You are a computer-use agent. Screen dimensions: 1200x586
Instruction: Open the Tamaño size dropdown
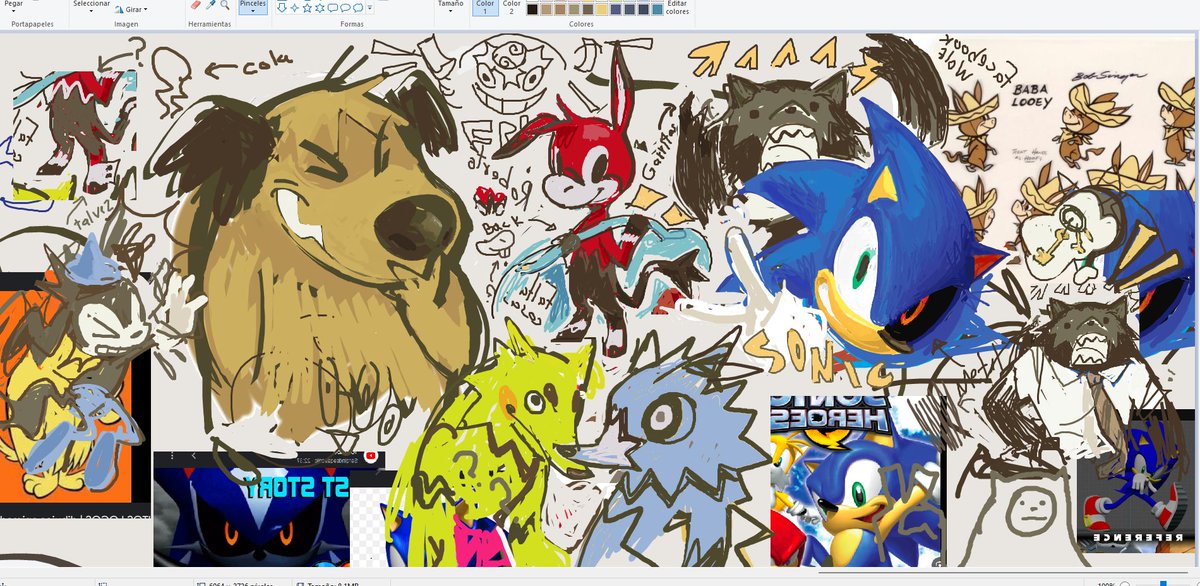[x=451, y=7]
